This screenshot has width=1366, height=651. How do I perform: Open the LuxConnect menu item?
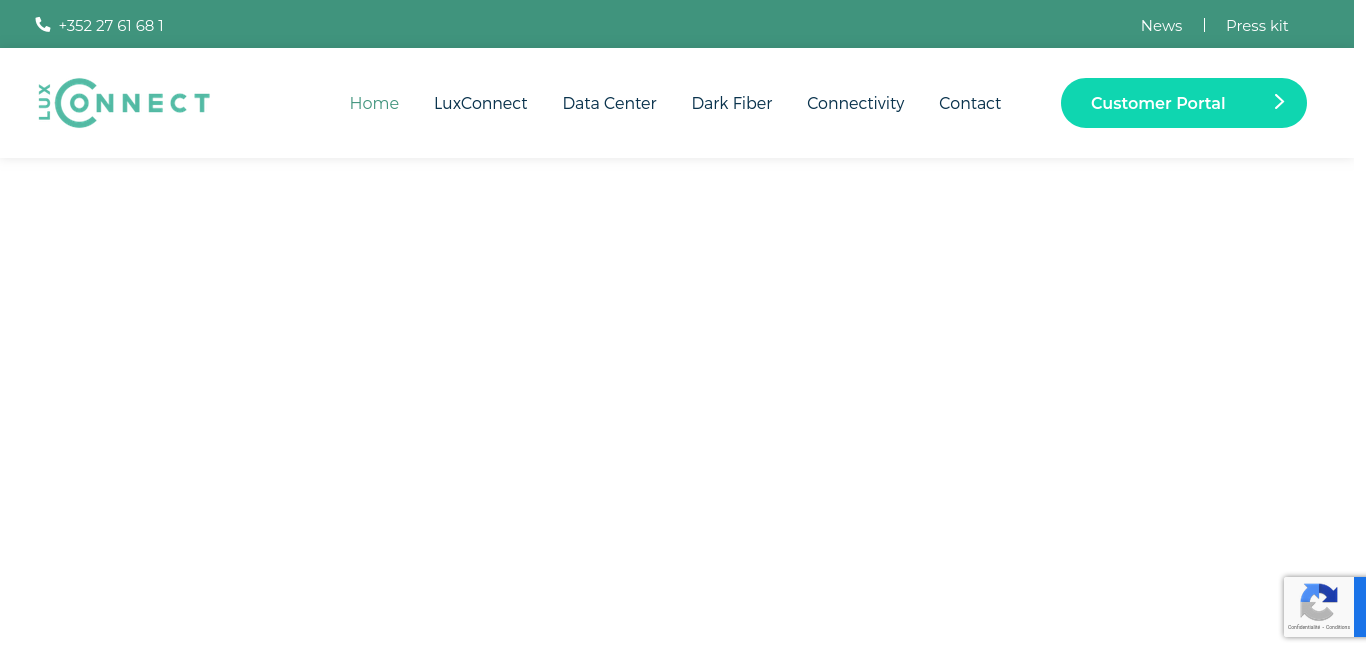pyautogui.click(x=480, y=104)
